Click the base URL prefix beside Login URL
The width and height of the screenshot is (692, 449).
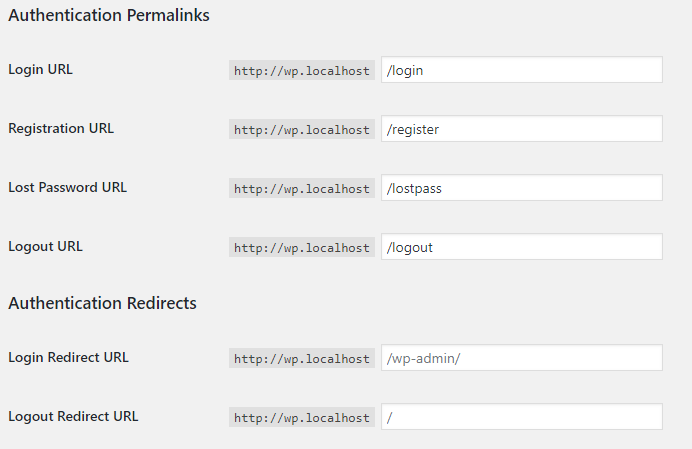pos(302,71)
